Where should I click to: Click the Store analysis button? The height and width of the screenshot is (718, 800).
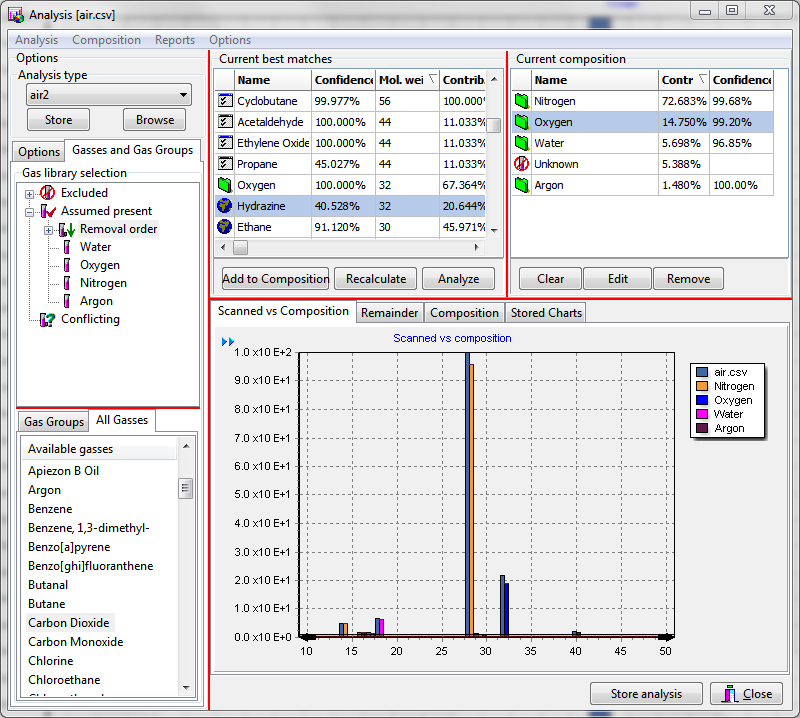coord(646,694)
